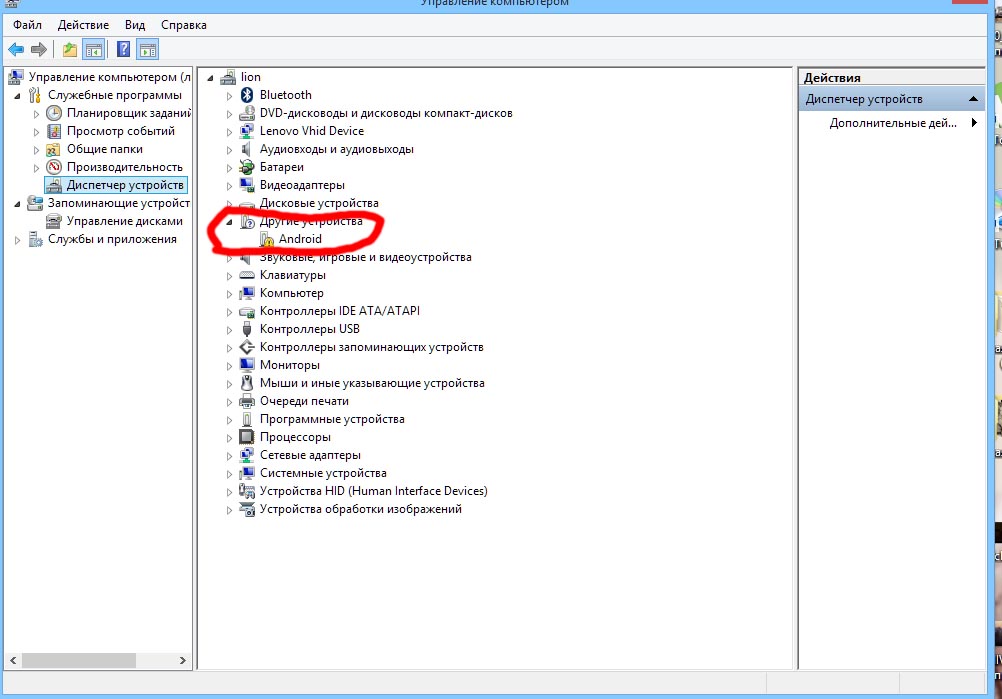
Task: Click the left pane scroll-right arrow
Action: click(x=182, y=660)
